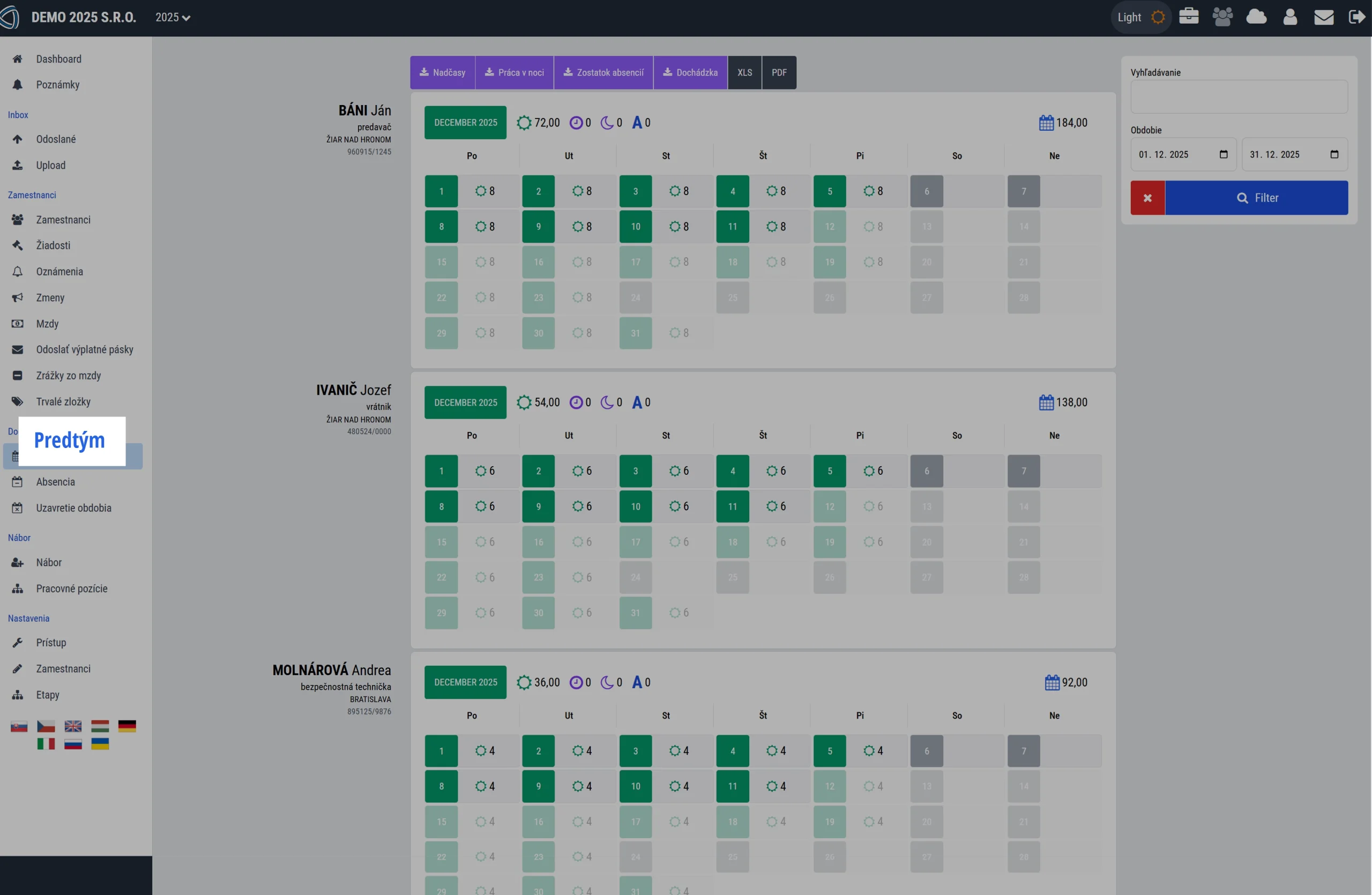This screenshot has height=895, width=1372.
Task: Open the users group icon in header
Action: pos(1222,17)
